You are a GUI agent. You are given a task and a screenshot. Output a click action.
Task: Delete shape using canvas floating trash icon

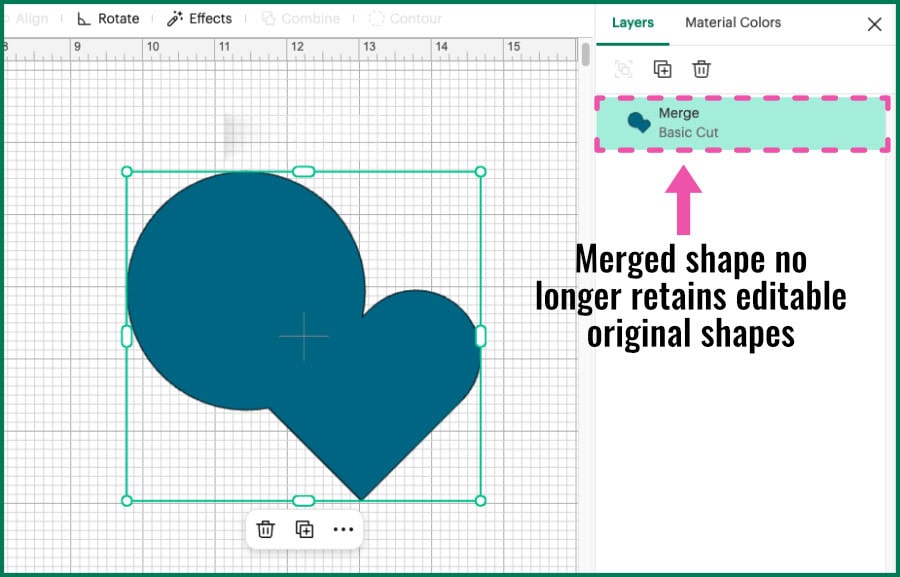click(265, 529)
